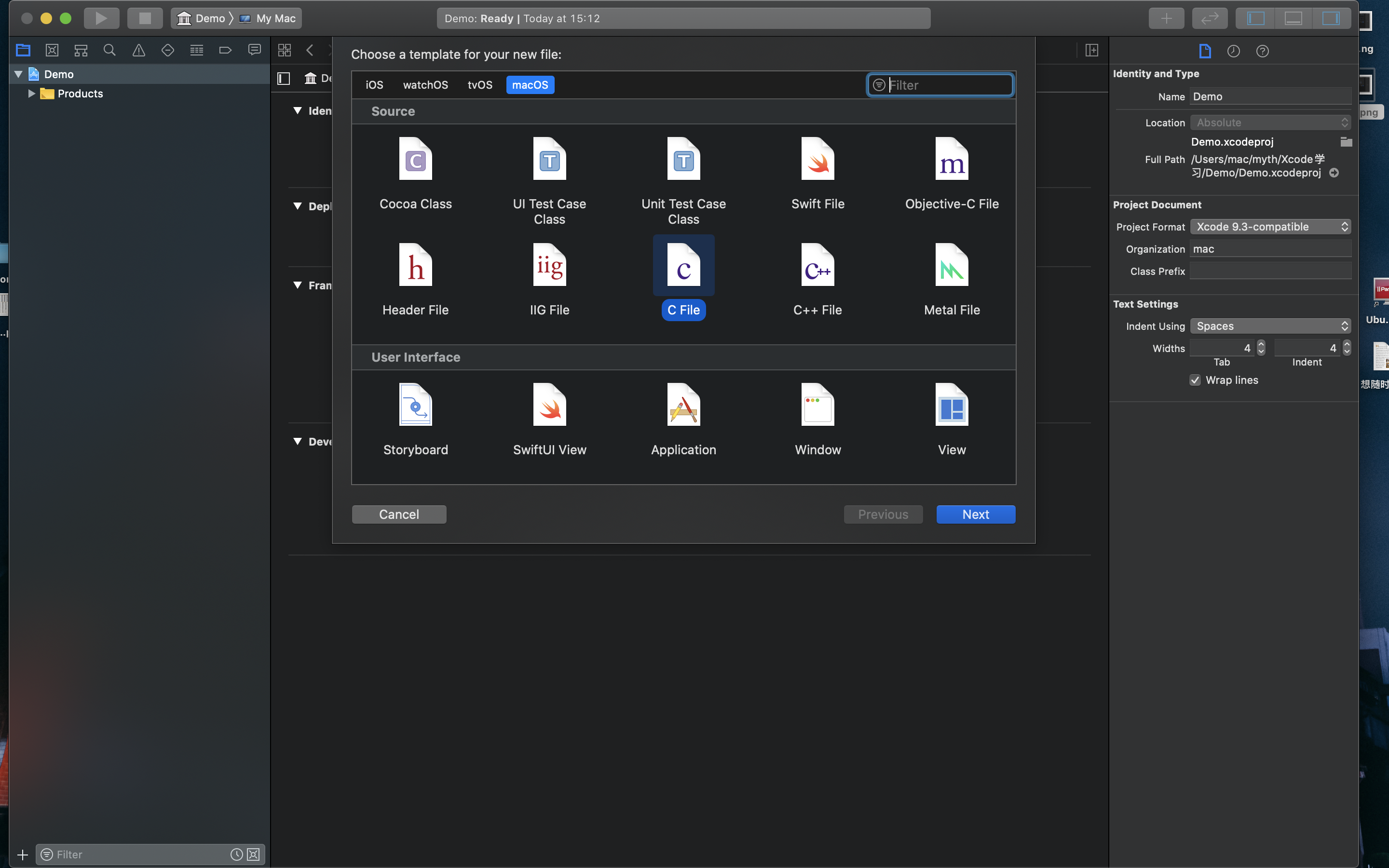Toggle the Wrap lines checkbox
This screenshot has width=1389, height=868.
point(1195,380)
